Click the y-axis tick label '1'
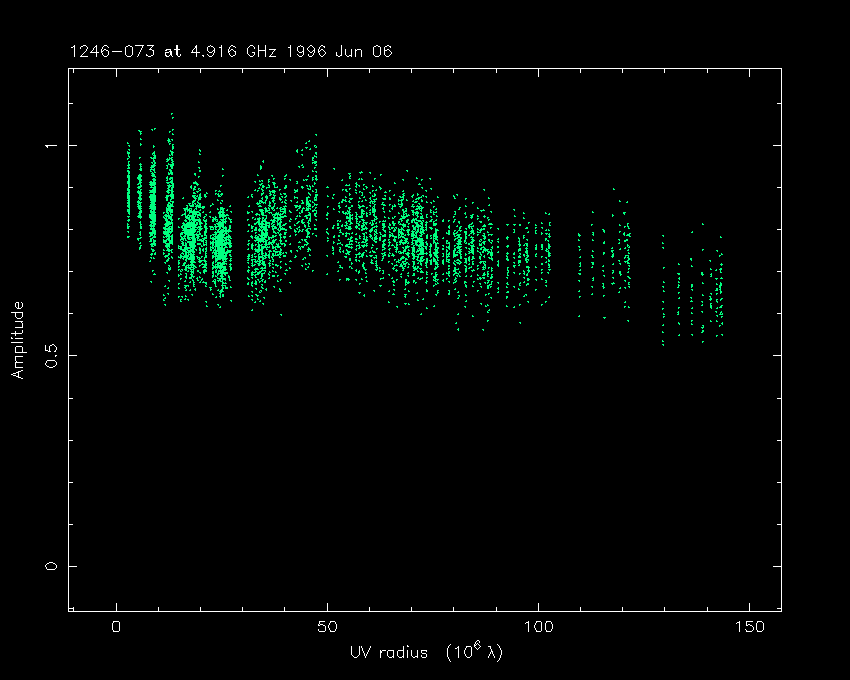The width and height of the screenshot is (850, 680). (x=51, y=146)
